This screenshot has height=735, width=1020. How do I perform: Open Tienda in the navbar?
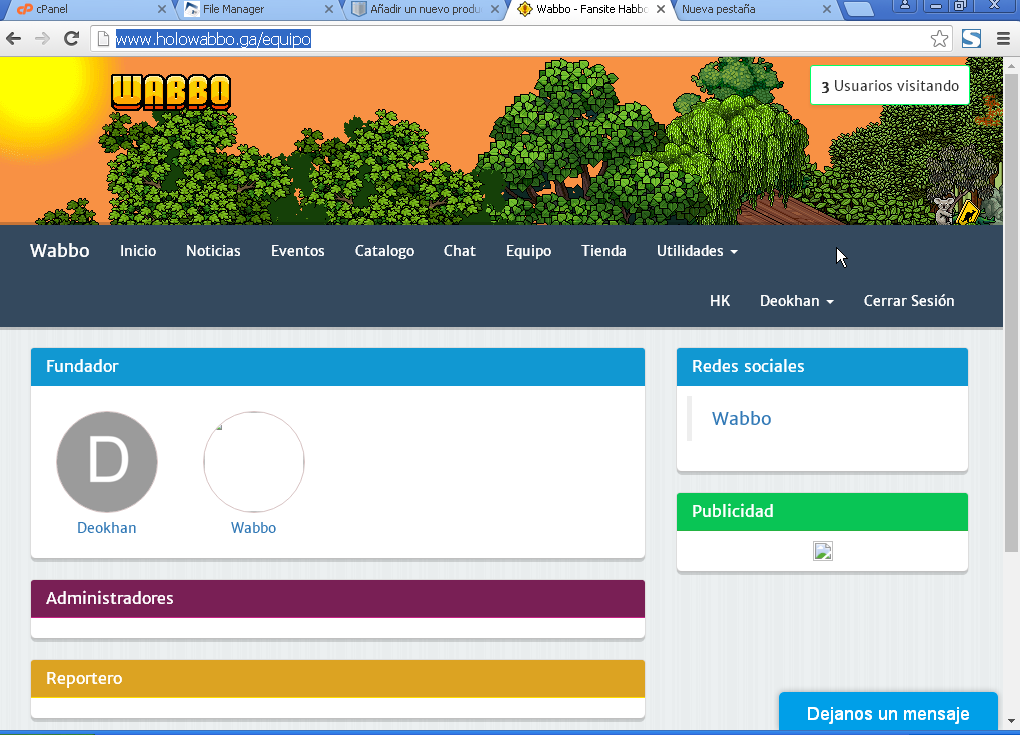click(x=604, y=250)
